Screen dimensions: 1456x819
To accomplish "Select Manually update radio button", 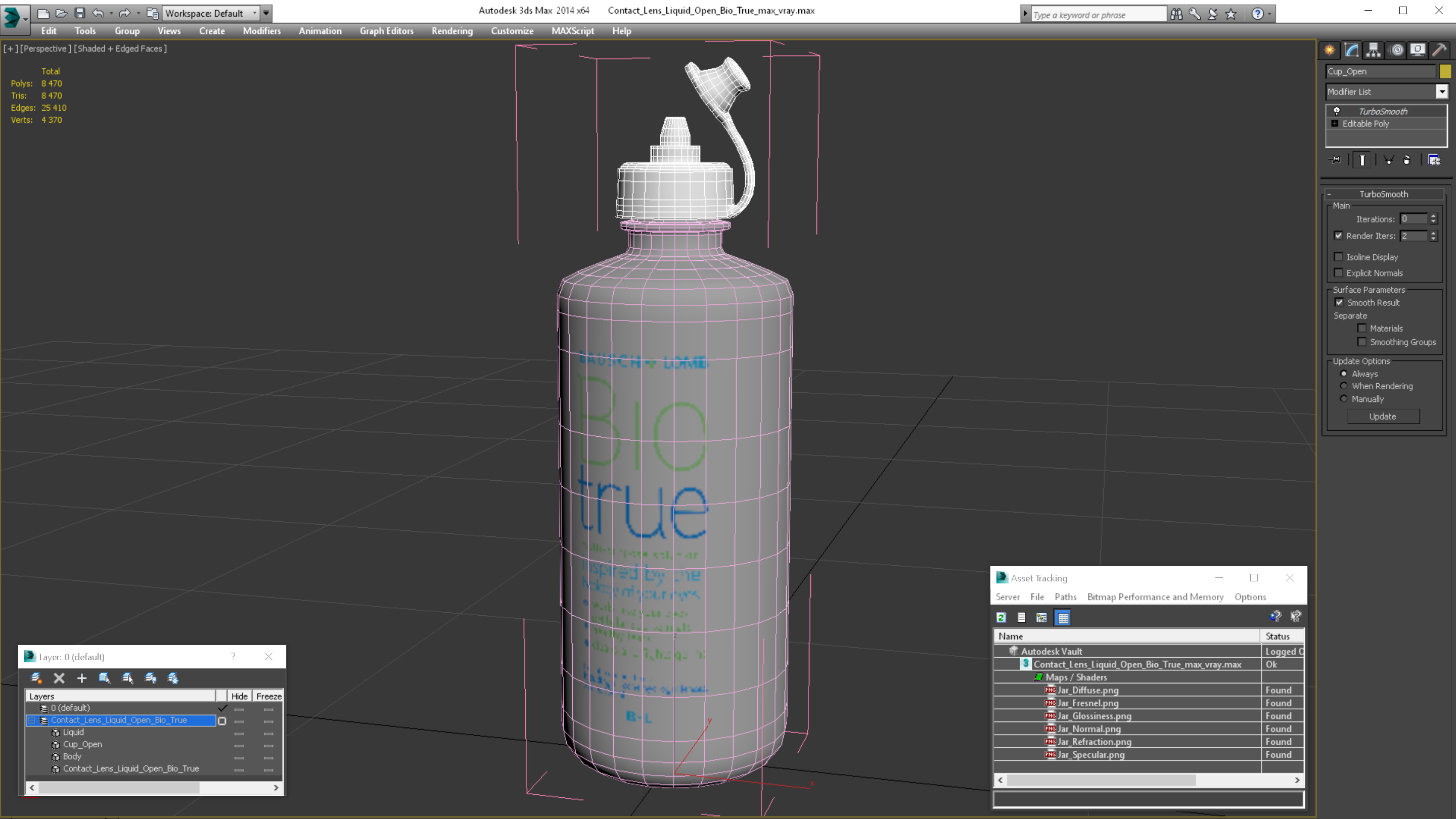I will (x=1344, y=398).
